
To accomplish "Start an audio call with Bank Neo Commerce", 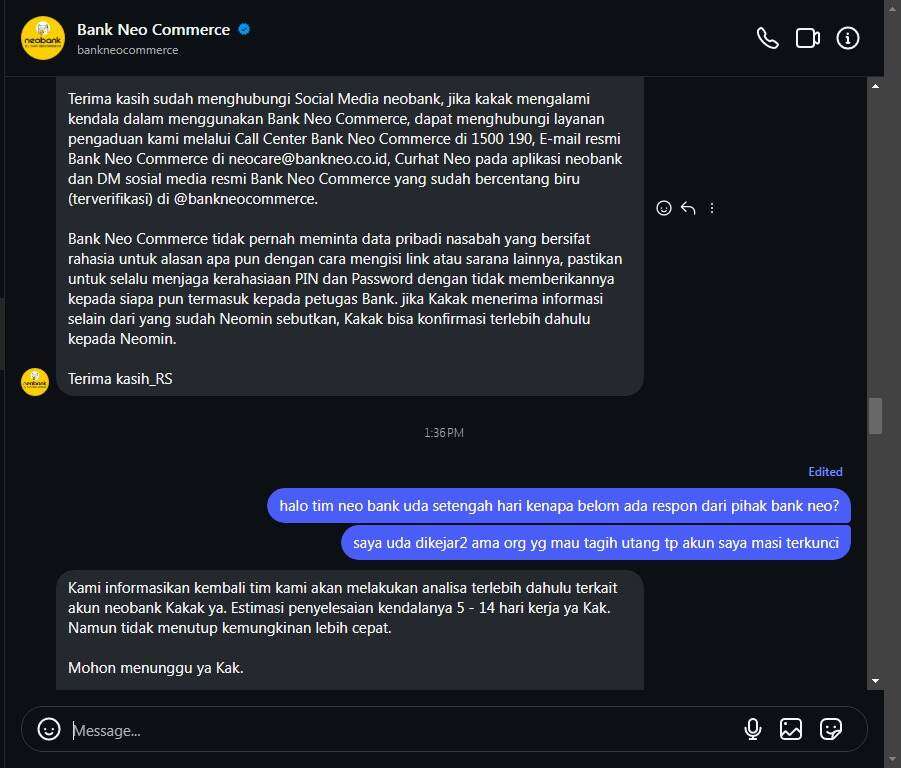I will pyautogui.click(x=767, y=38).
